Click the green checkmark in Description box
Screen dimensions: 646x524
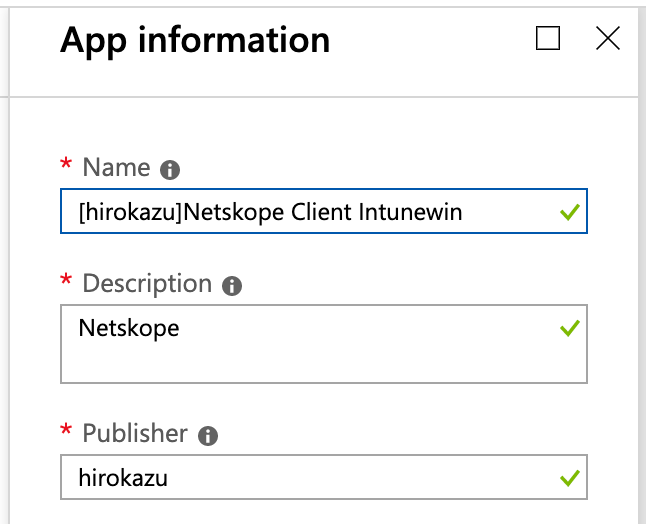[570, 328]
